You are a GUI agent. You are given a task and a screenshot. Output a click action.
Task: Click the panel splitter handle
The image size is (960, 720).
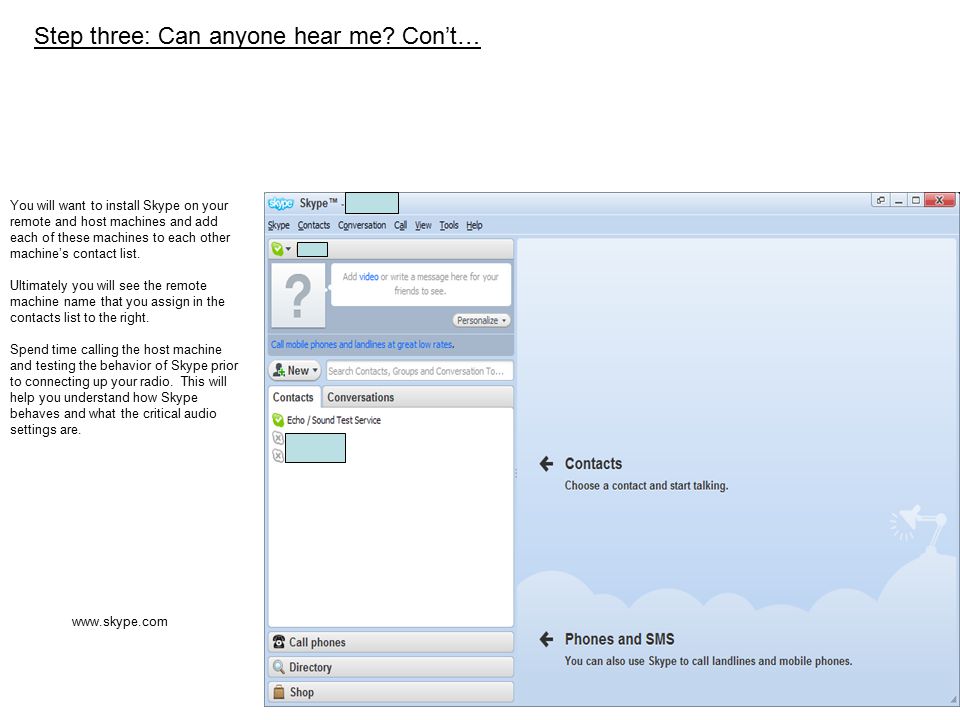[x=516, y=473]
